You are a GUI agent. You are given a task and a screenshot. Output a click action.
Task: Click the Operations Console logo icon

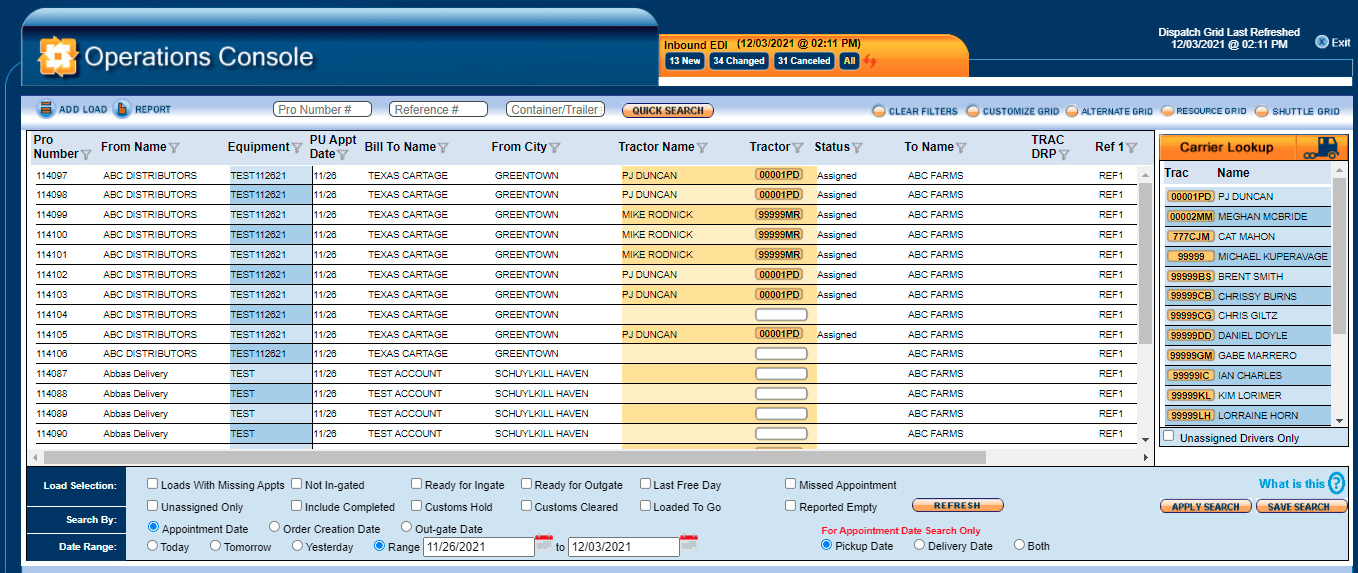tap(57, 57)
